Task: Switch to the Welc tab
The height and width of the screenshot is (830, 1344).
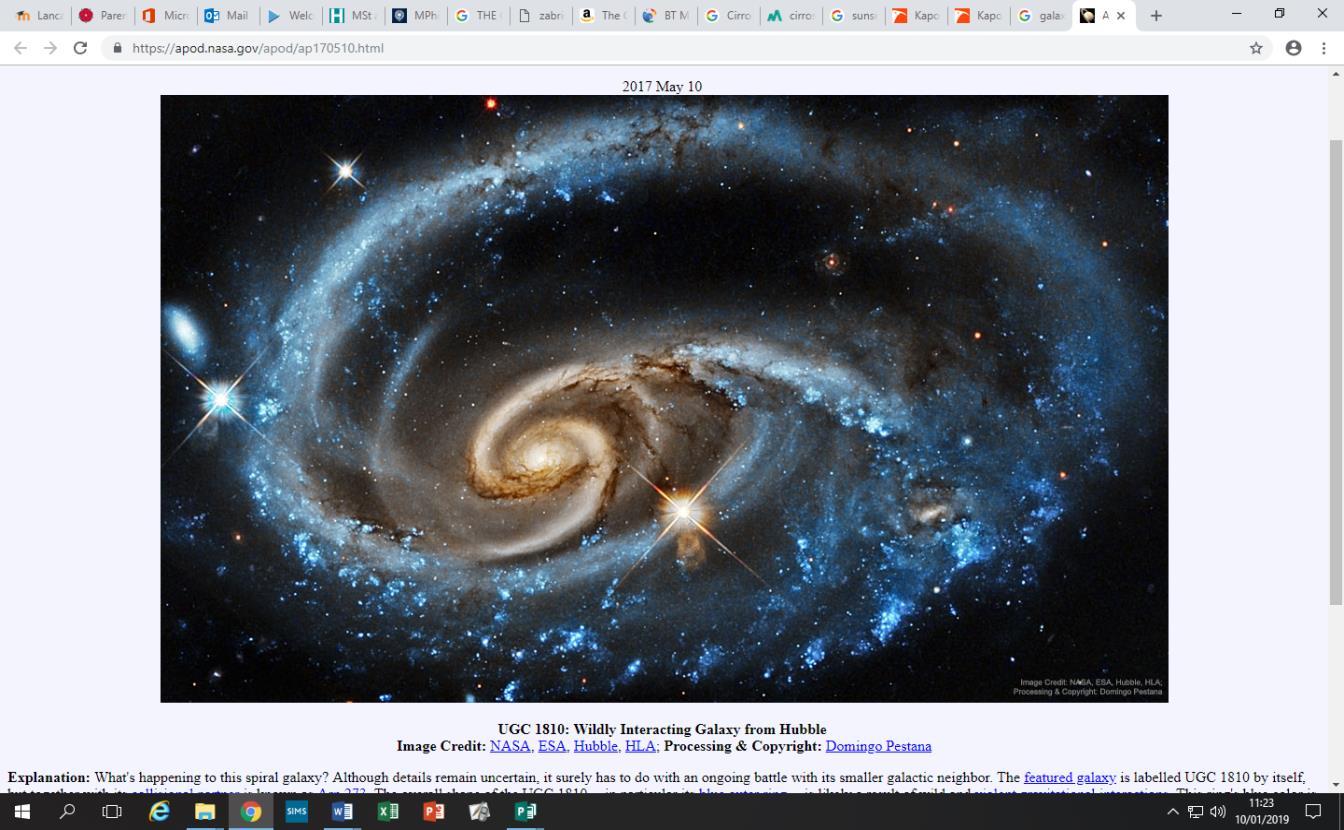Action: pyautogui.click(x=289, y=15)
